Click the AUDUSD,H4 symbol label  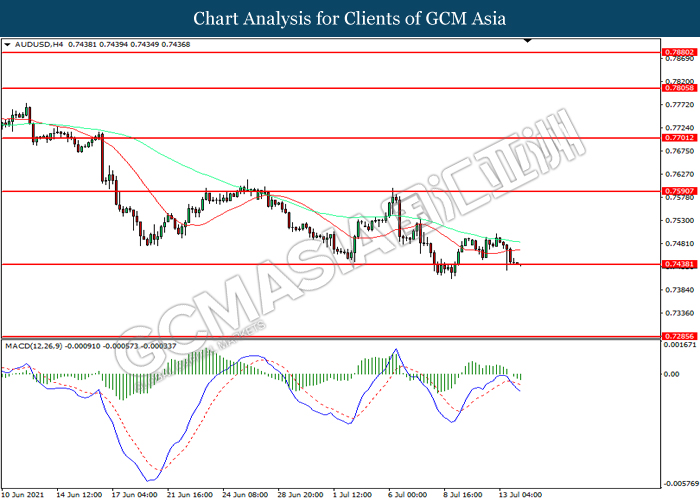click(39, 45)
